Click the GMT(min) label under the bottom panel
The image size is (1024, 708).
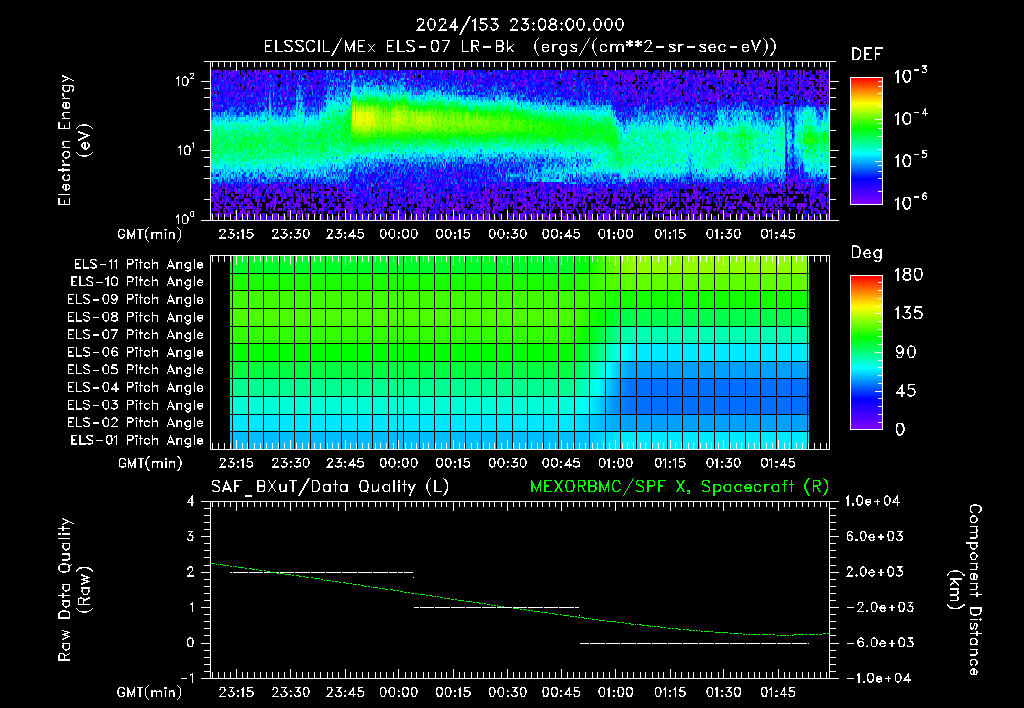[x=150, y=693]
